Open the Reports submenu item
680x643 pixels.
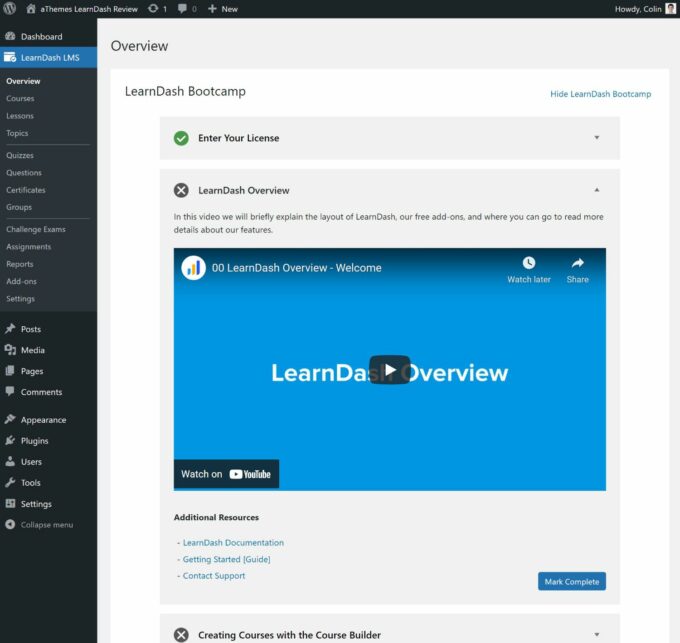pyautogui.click(x=20, y=264)
